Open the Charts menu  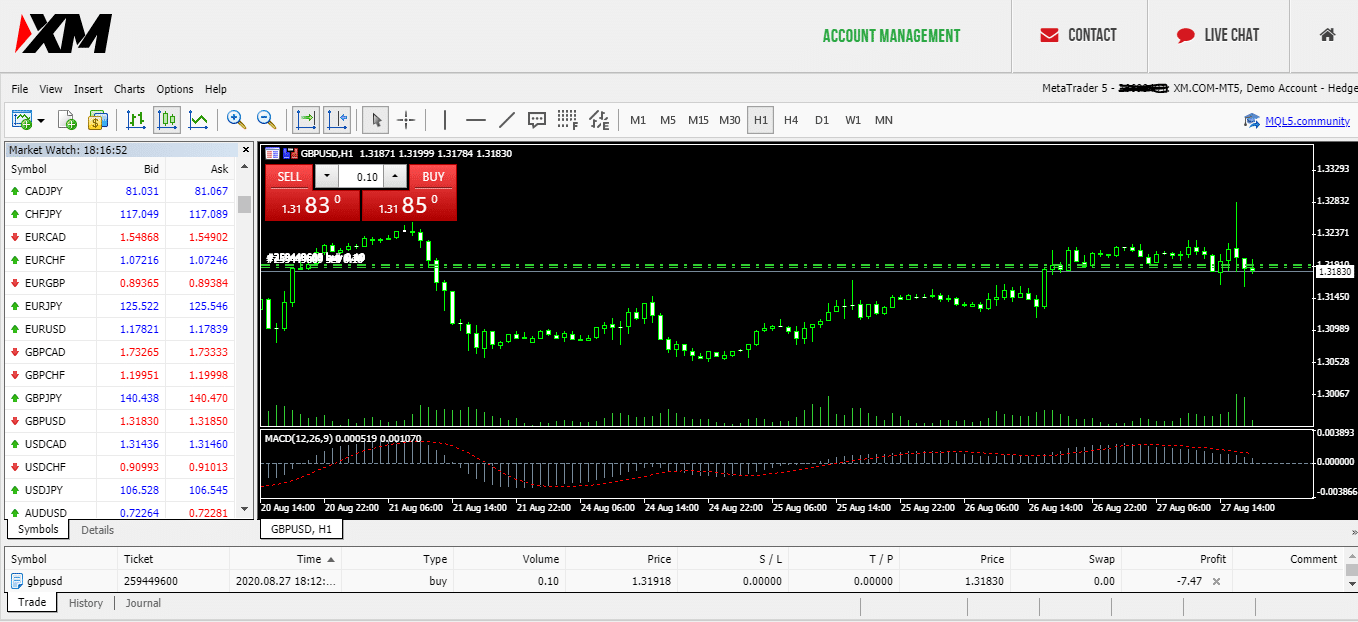pos(129,89)
